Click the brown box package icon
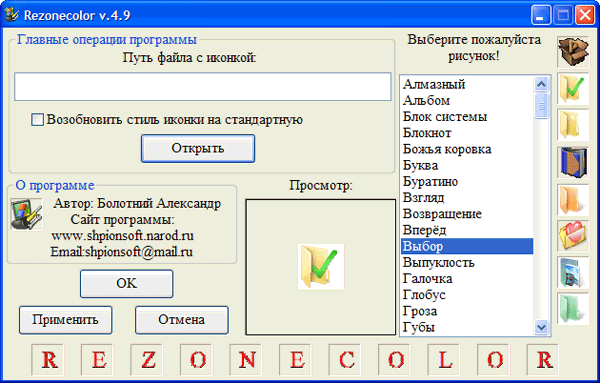This screenshot has width=600, height=383. pyautogui.click(x=573, y=52)
